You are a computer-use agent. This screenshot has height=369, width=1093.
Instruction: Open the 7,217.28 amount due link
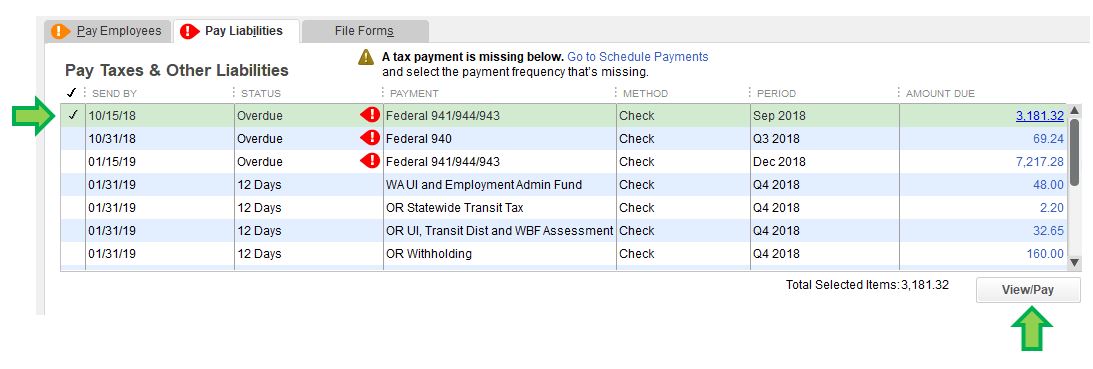click(x=1040, y=162)
